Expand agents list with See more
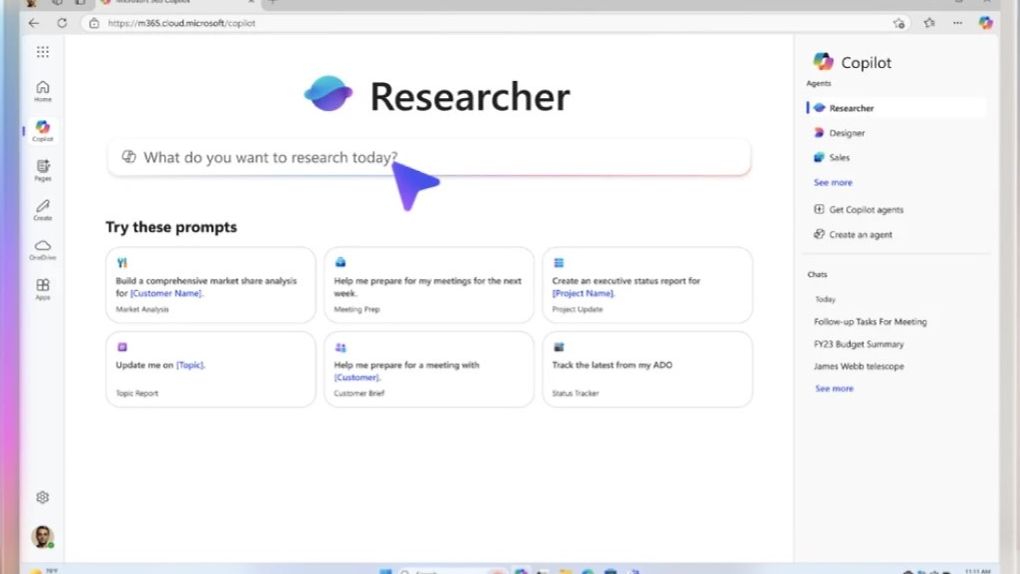The image size is (1020, 574). tap(833, 183)
